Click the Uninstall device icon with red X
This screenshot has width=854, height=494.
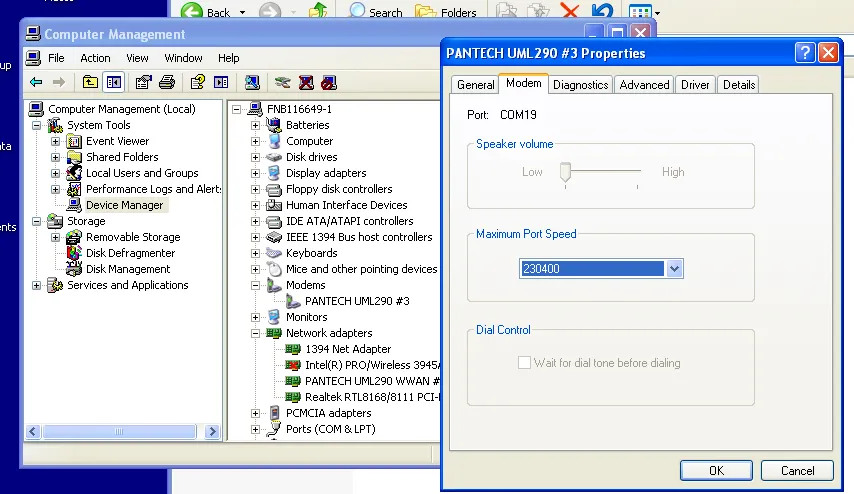click(x=306, y=82)
